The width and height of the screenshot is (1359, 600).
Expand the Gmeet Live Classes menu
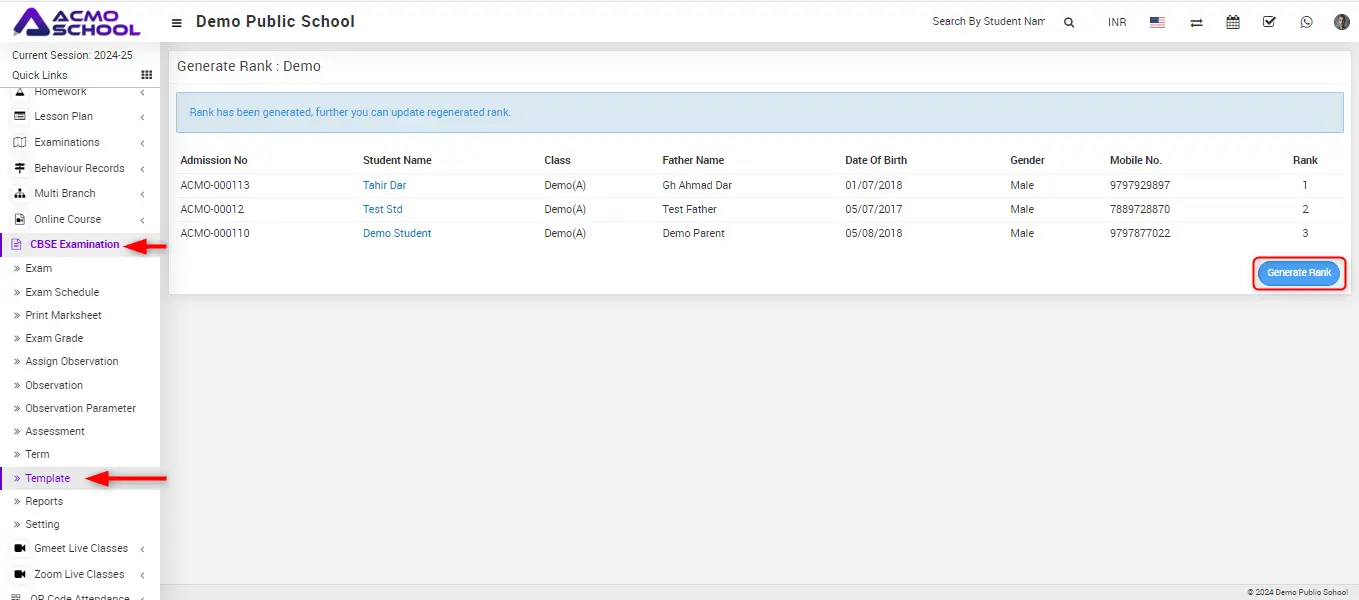(80, 548)
